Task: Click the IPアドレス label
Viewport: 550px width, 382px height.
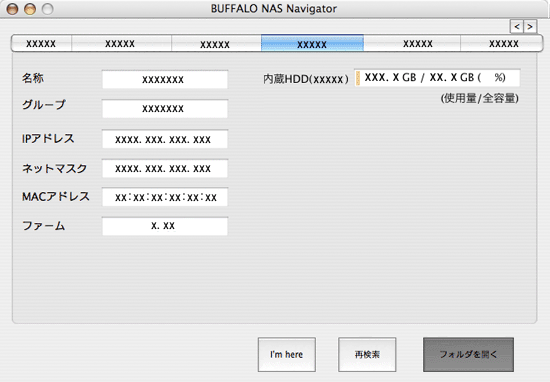Action: pyautogui.click(x=48, y=139)
